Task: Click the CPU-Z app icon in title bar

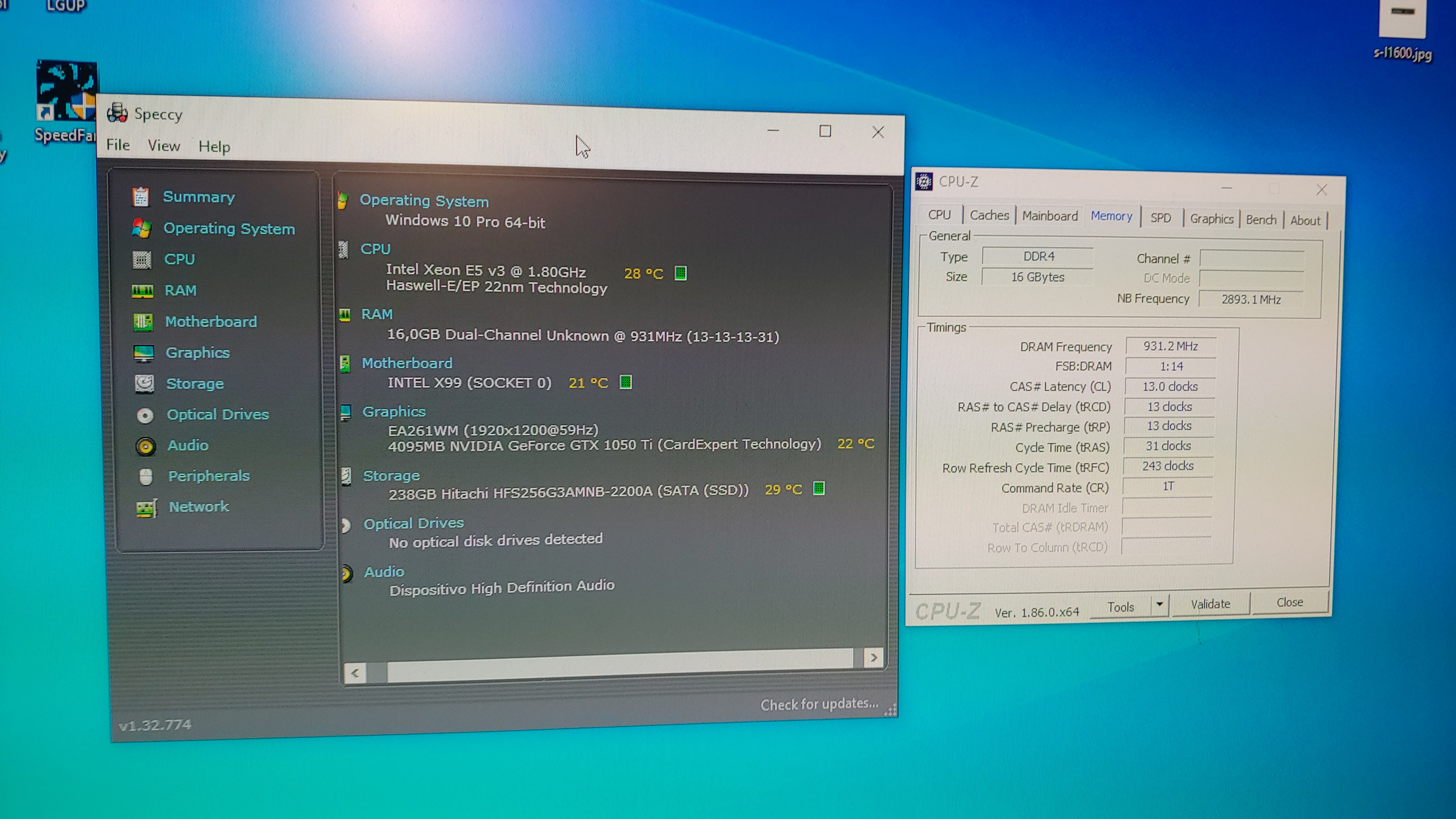Action: [x=923, y=182]
